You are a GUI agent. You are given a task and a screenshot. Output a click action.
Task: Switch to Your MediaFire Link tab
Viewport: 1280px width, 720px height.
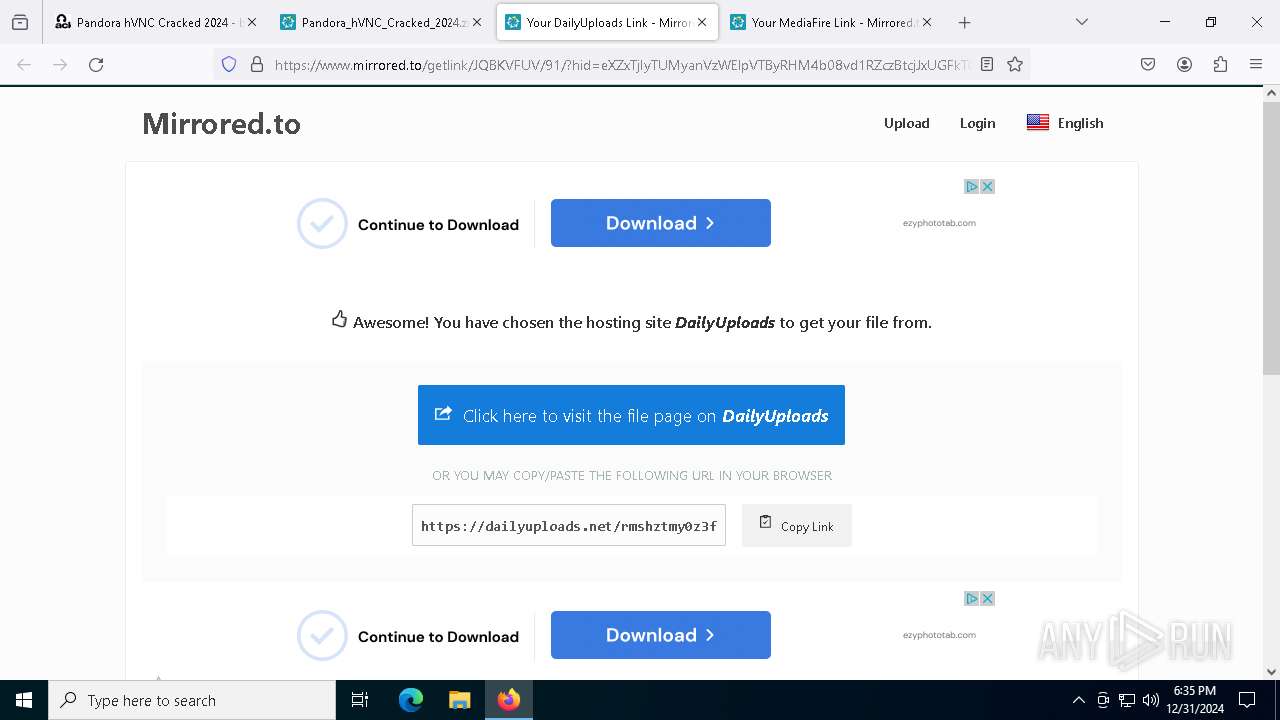832,22
